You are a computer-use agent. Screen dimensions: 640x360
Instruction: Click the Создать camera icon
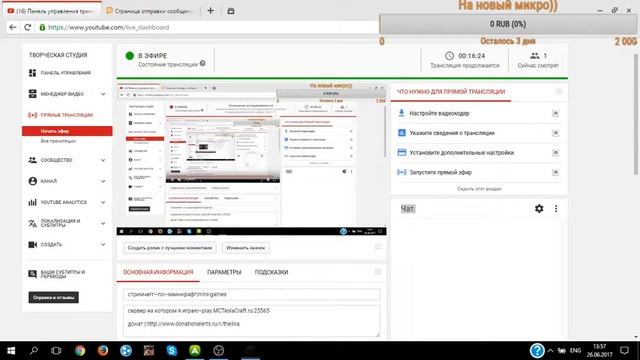click(x=32, y=244)
